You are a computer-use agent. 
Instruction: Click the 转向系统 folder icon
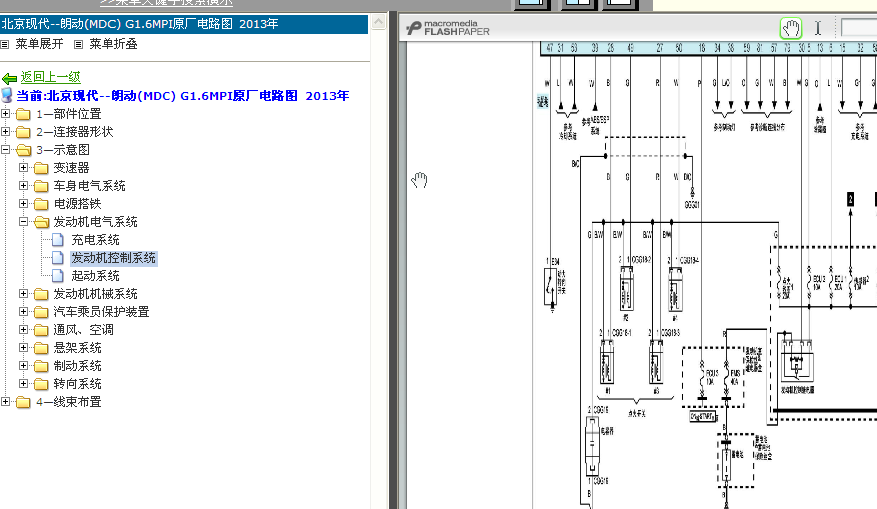coord(41,384)
